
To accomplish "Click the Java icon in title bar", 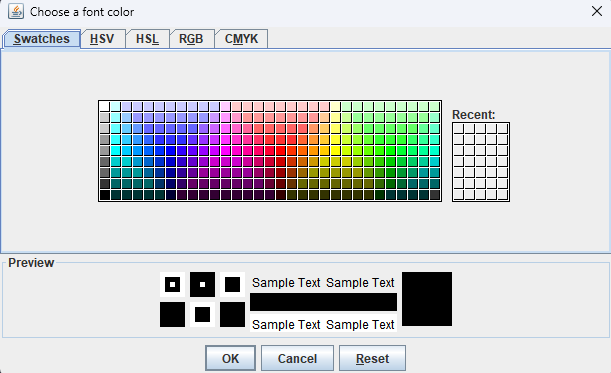I will point(16,11).
